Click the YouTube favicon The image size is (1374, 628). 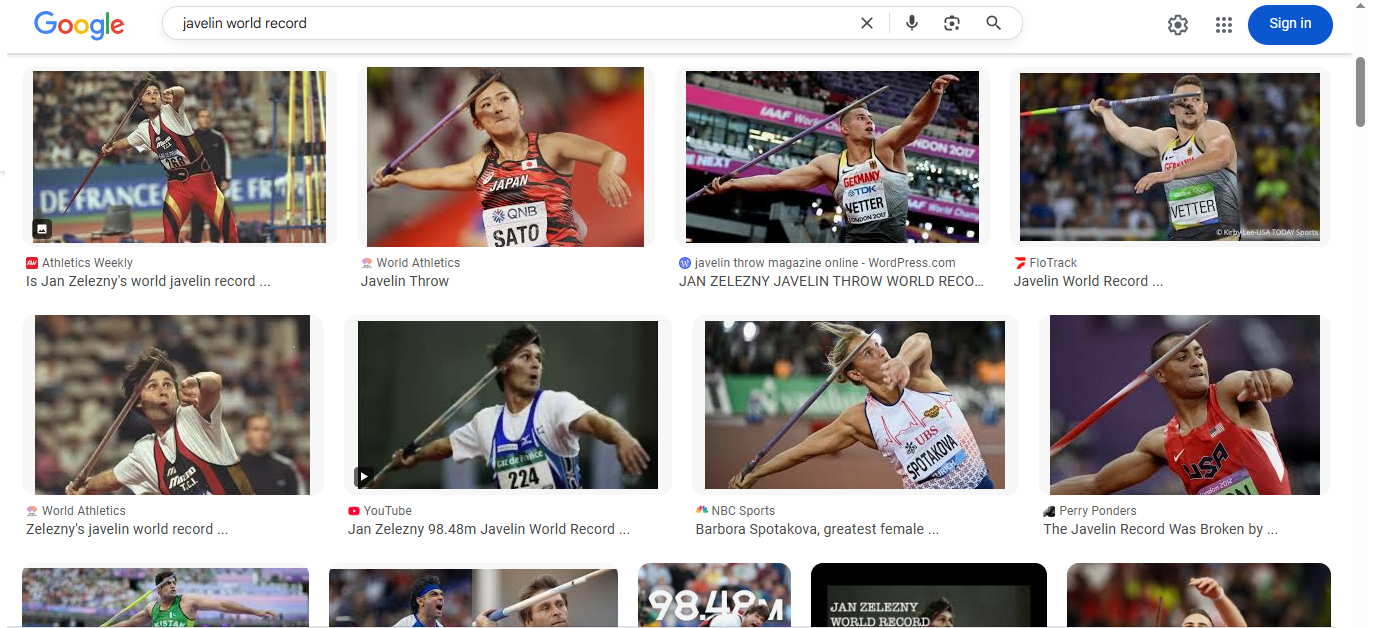[354, 511]
